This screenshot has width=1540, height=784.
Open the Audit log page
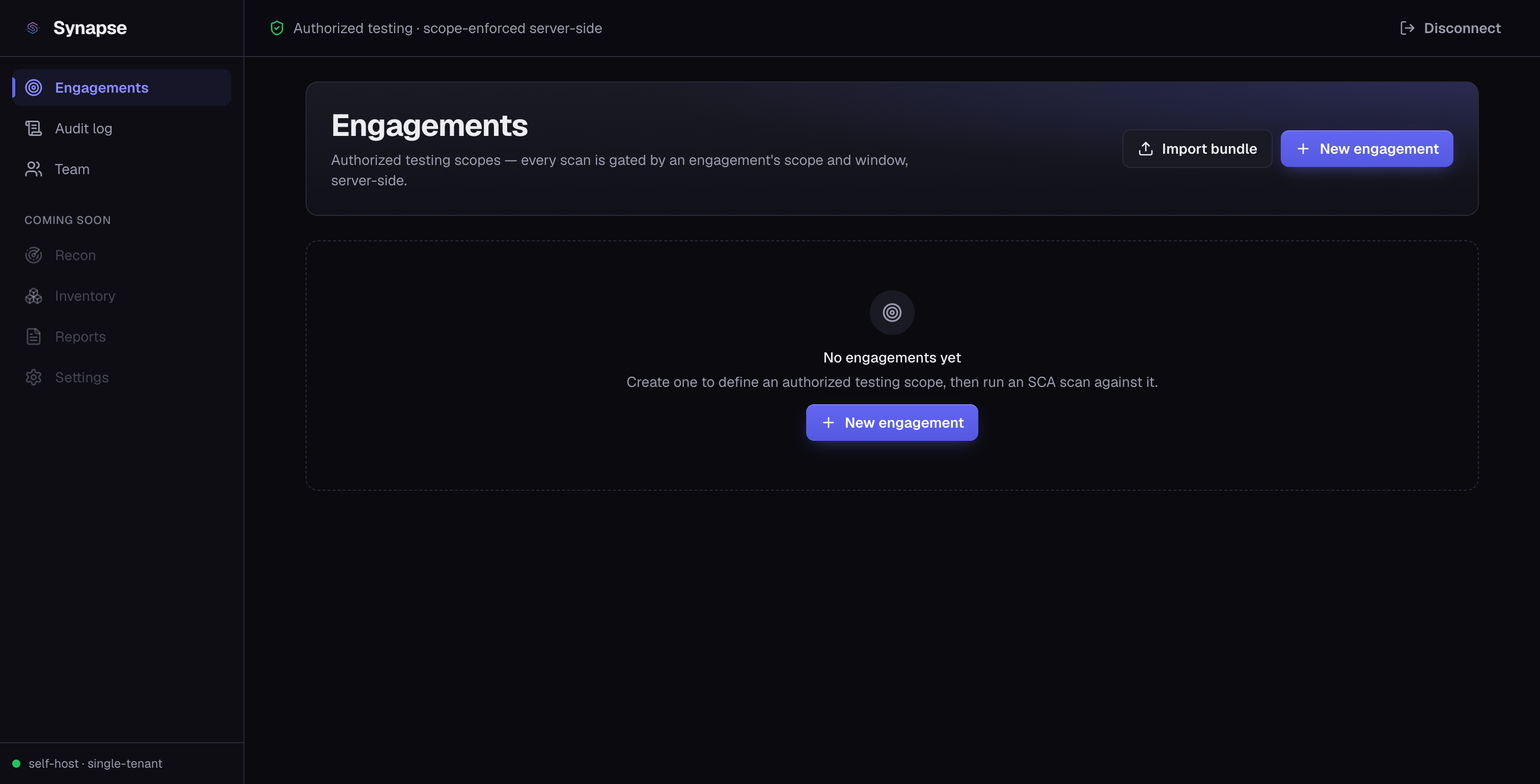(x=121, y=128)
